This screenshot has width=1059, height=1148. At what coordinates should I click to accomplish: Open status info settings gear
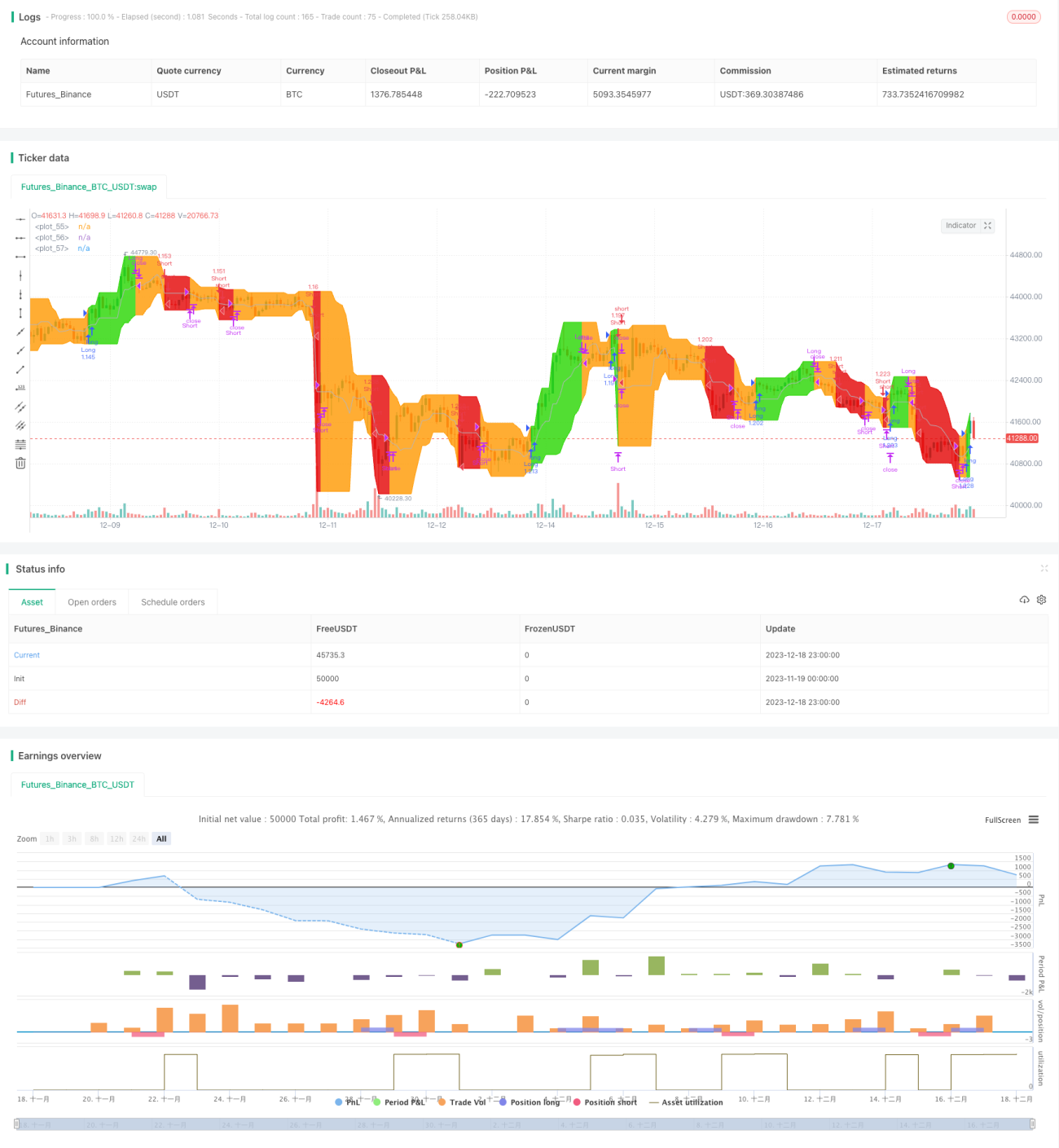[1041, 600]
